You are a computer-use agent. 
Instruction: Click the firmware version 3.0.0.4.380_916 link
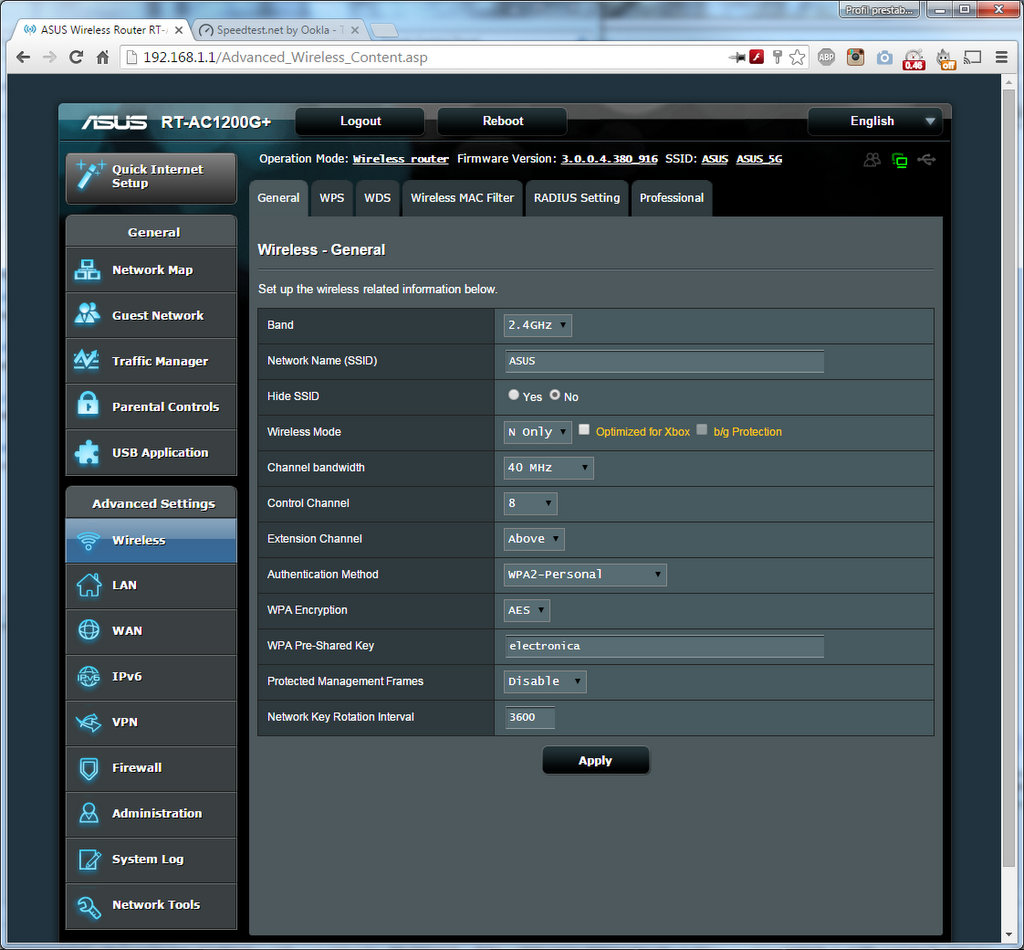click(609, 159)
